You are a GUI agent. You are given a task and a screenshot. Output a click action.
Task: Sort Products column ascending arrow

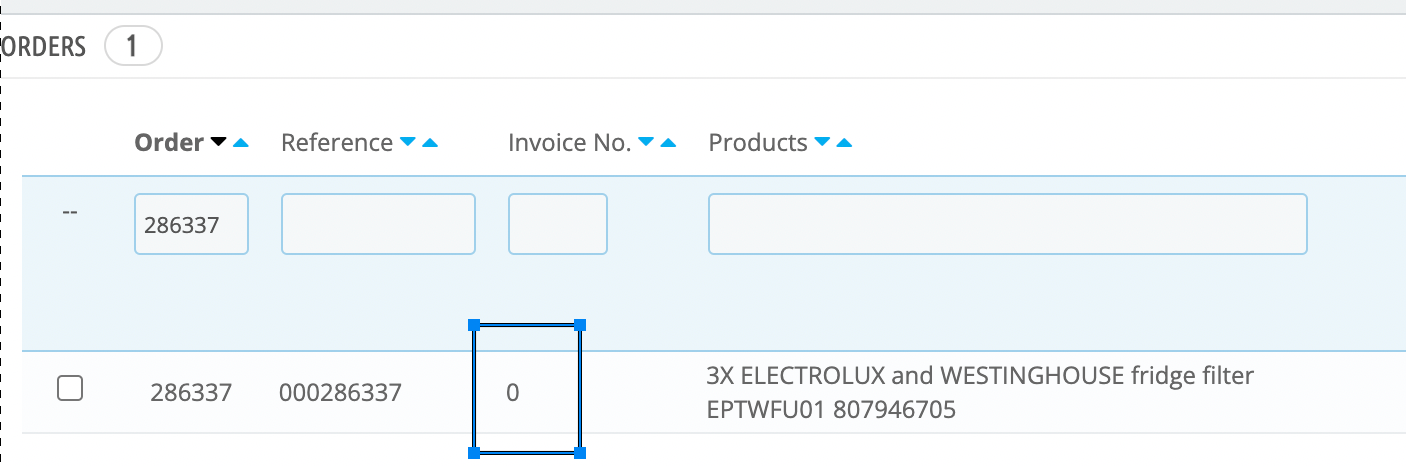pyautogui.click(x=844, y=144)
